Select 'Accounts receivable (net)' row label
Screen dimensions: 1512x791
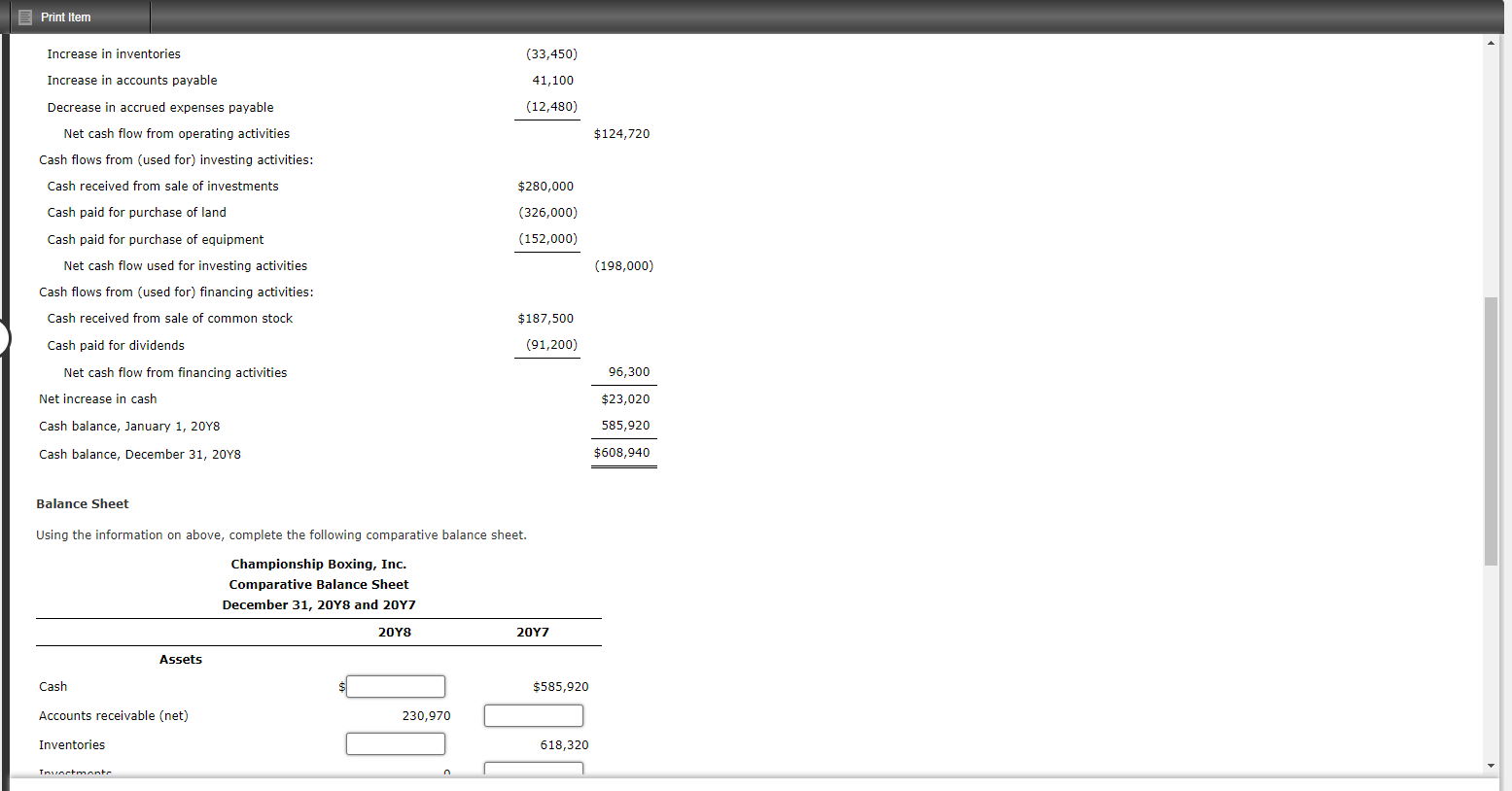tap(114, 716)
